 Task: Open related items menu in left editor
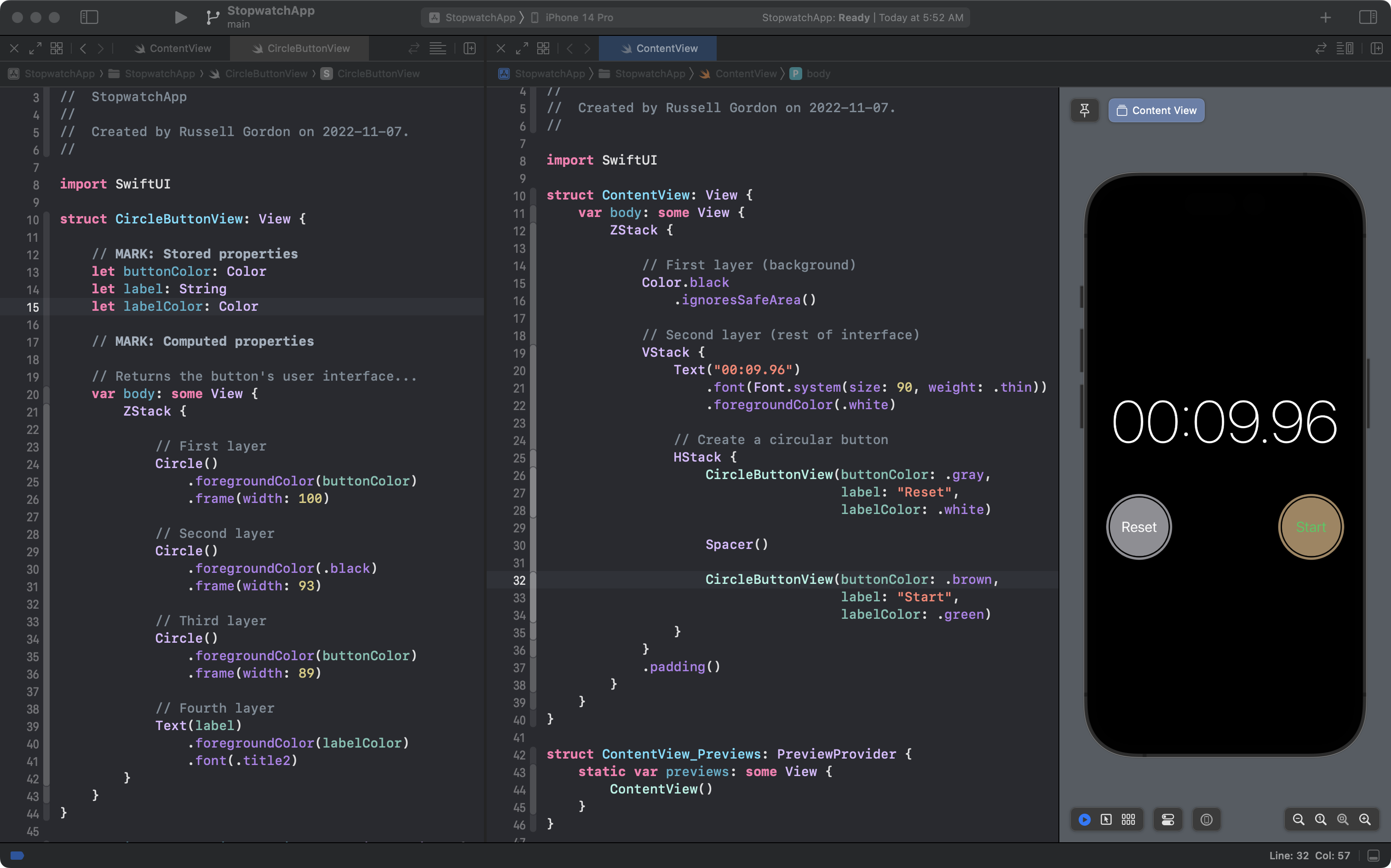[56, 48]
